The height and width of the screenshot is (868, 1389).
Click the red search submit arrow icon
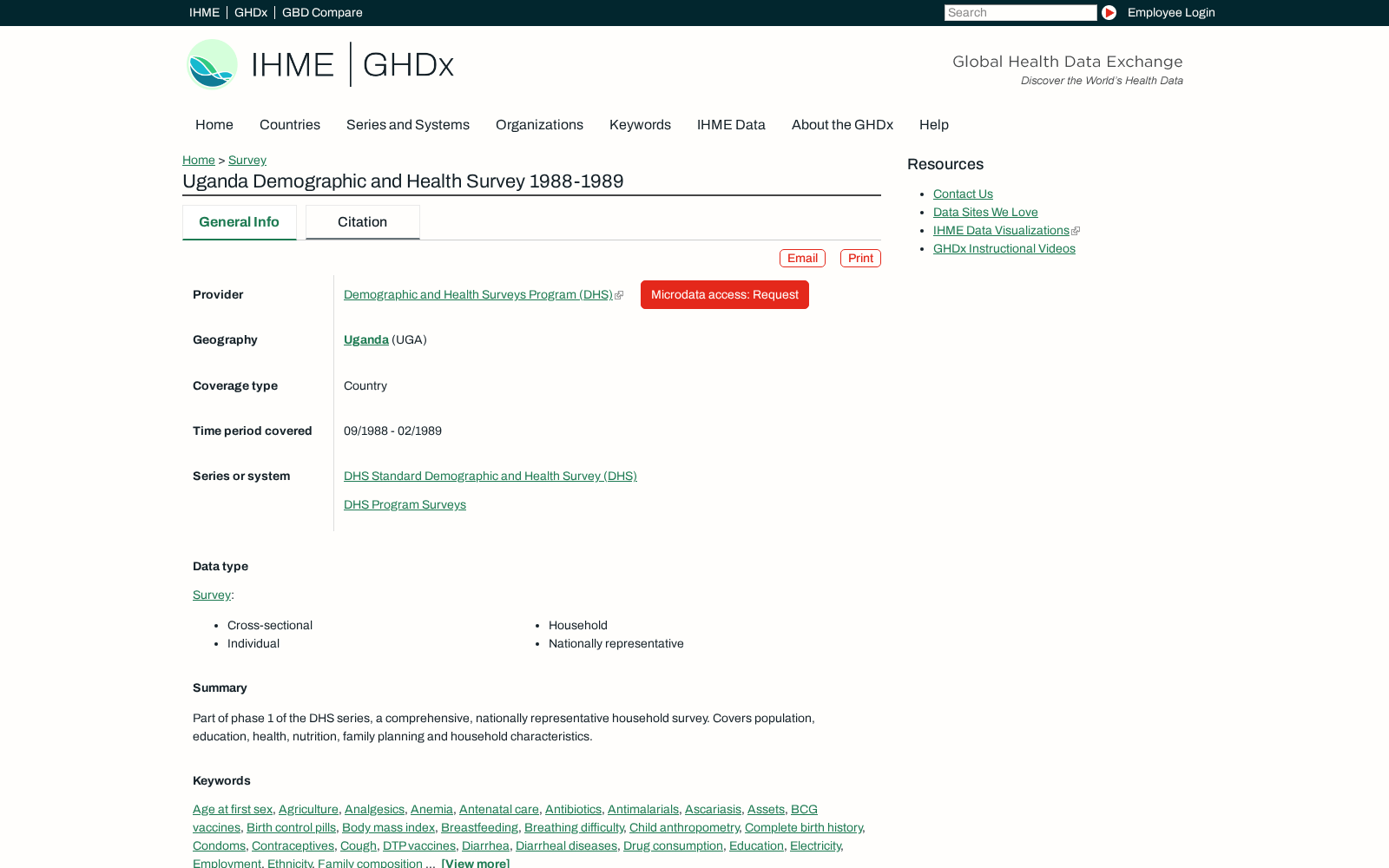coord(1109,12)
